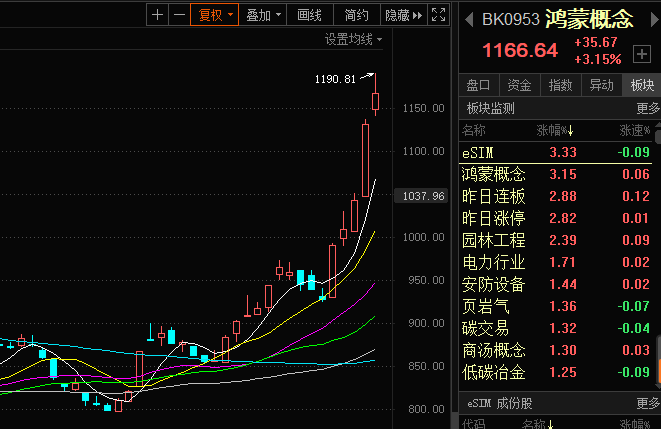Select the 碳交易 sector row
The height and width of the screenshot is (429, 661).
coord(556,328)
